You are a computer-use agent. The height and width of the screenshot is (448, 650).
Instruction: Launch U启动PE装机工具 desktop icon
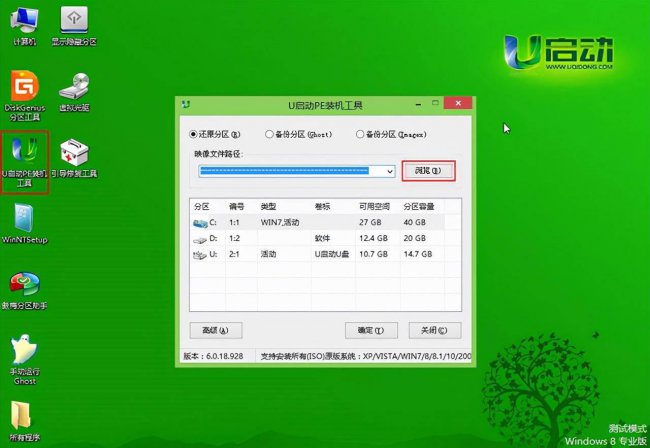pos(24,162)
